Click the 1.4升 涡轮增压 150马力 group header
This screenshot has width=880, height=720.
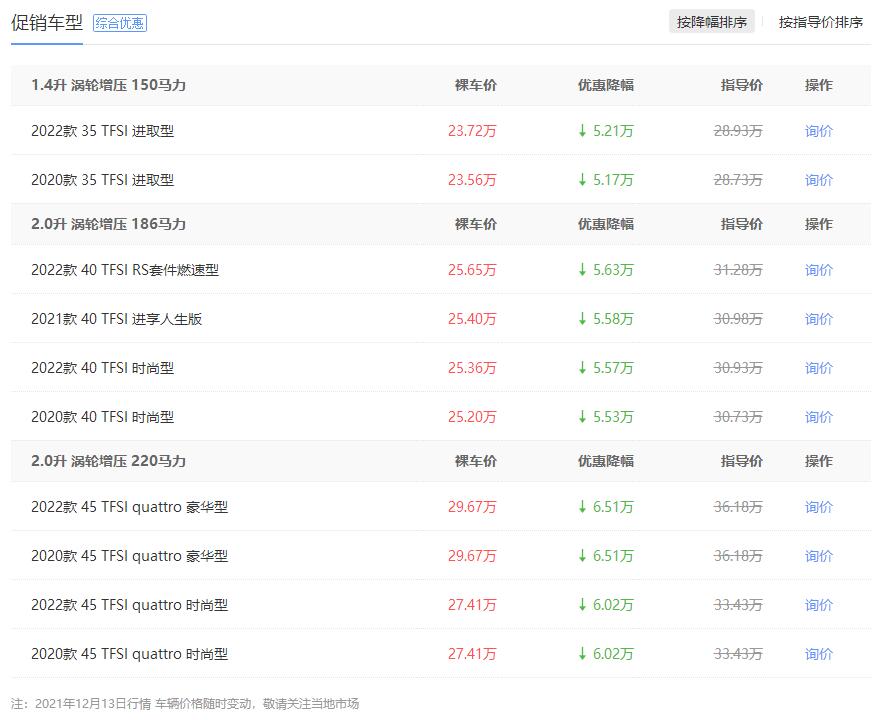(108, 85)
